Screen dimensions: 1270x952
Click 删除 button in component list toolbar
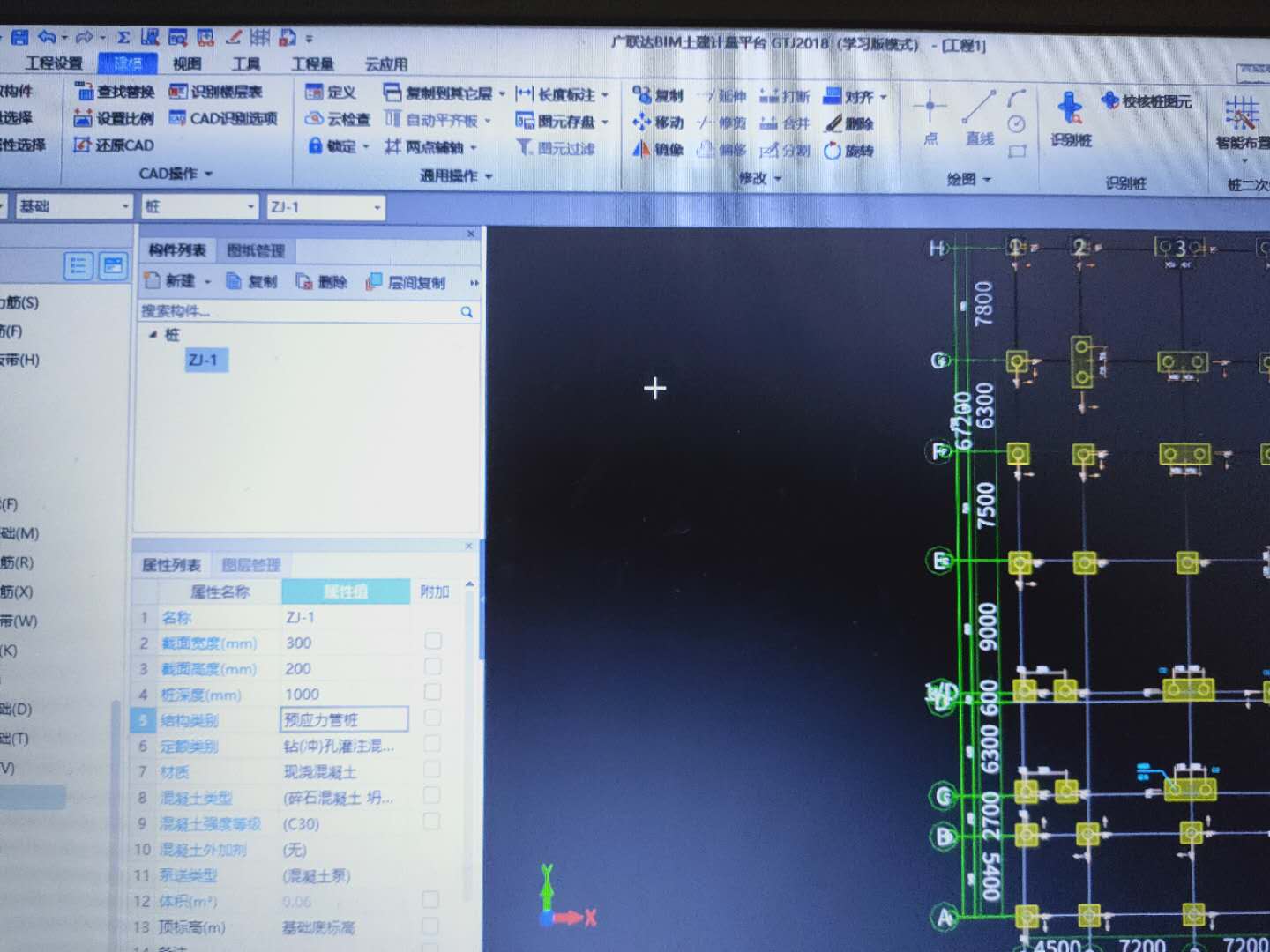pos(321,282)
